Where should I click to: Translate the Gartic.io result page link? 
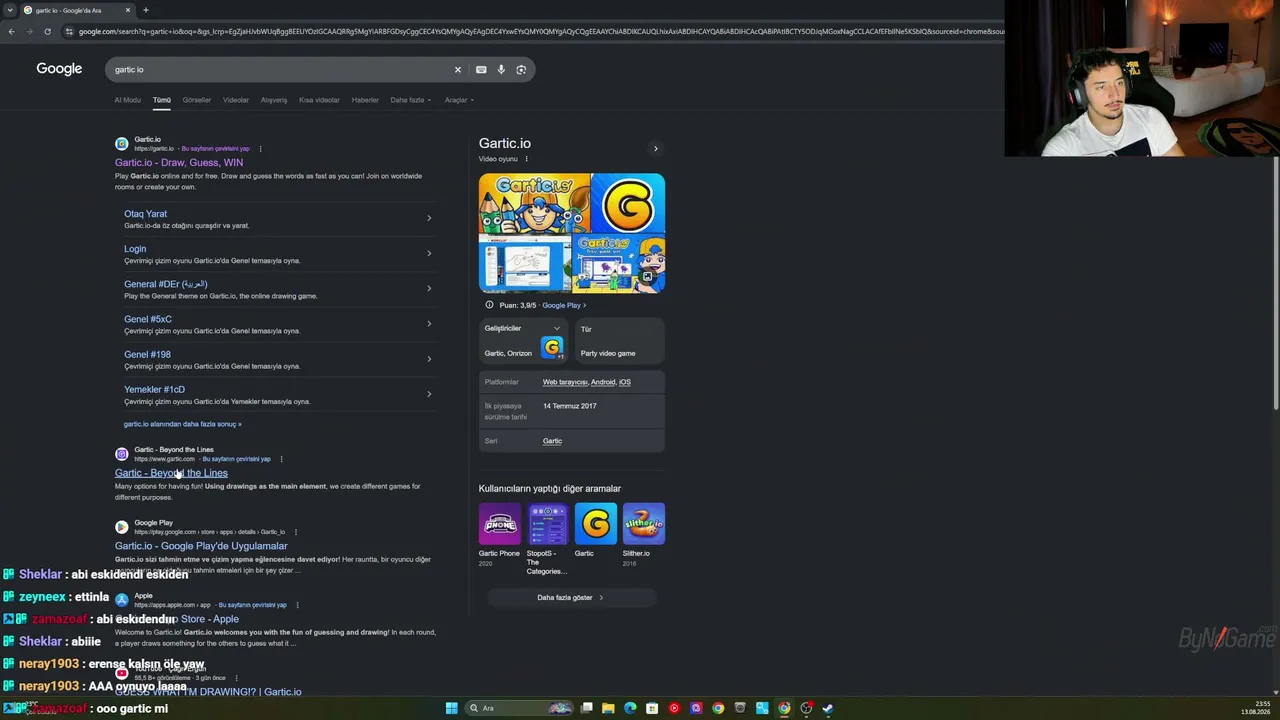pos(215,149)
